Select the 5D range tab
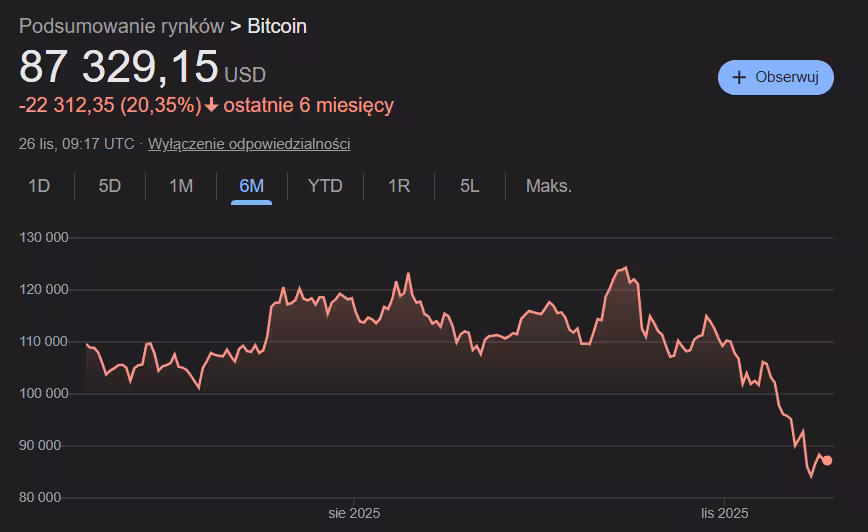The image size is (868, 532). coord(110,186)
